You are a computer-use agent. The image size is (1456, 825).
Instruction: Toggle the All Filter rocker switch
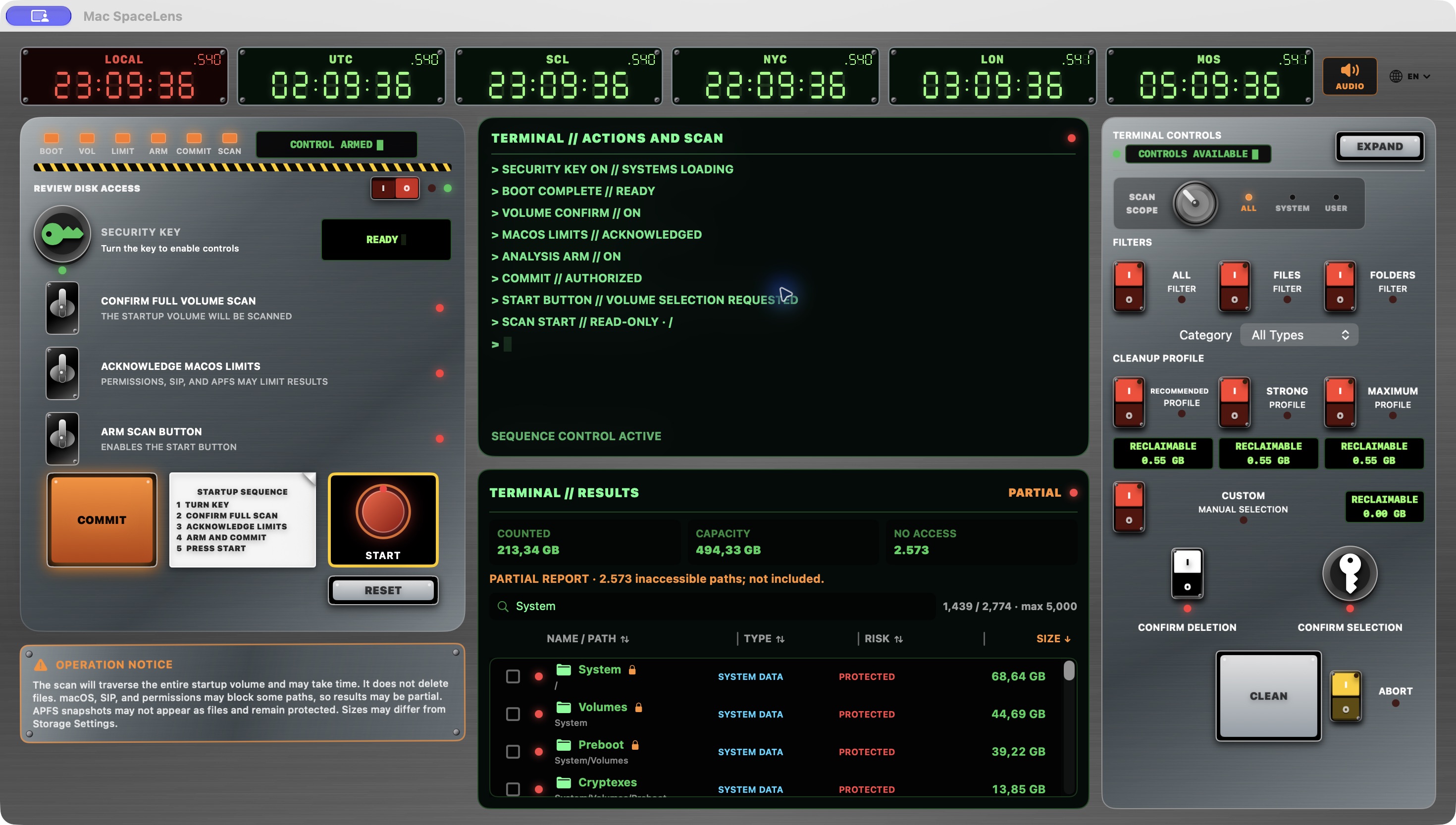(x=1129, y=286)
